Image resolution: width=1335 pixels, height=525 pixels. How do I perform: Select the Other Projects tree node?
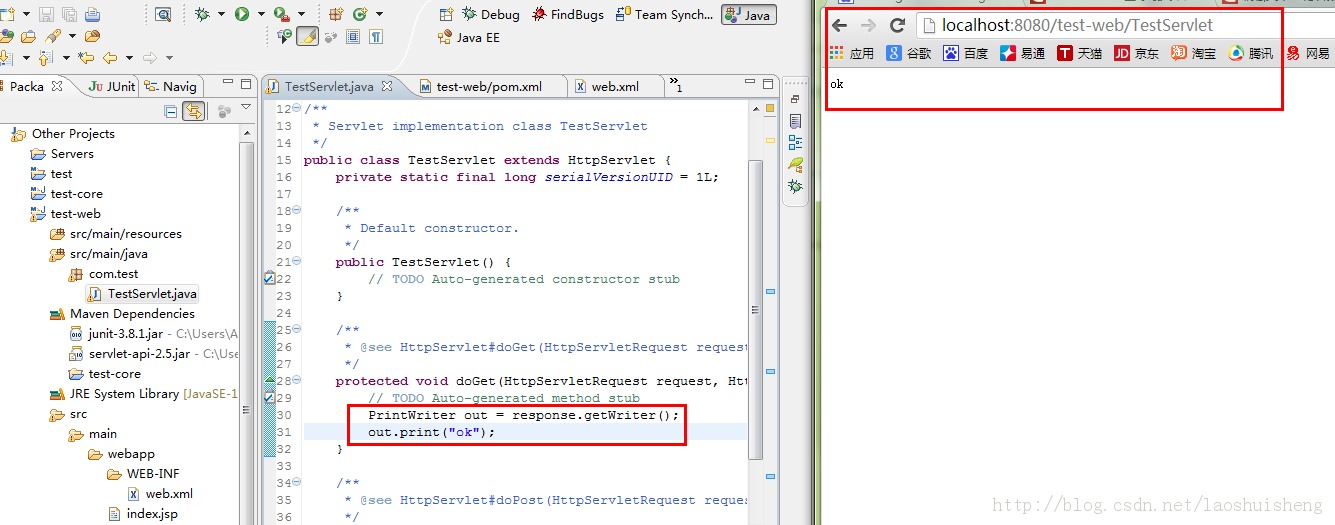pos(62,133)
